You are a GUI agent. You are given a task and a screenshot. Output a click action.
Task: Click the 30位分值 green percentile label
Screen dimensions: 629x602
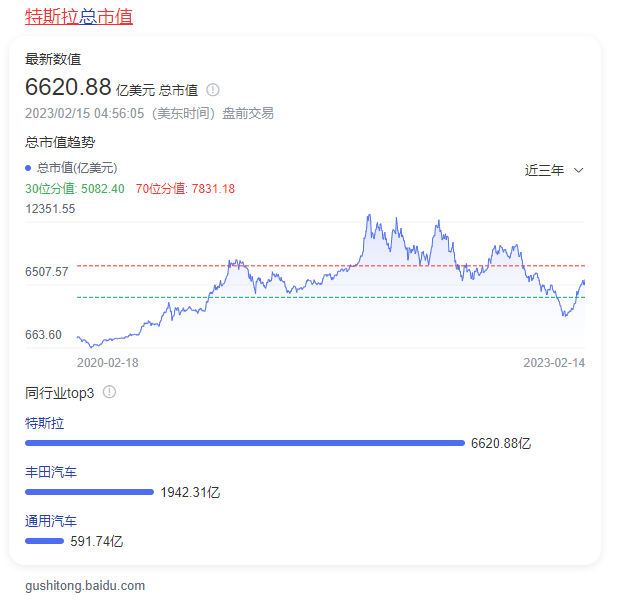pyautogui.click(x=75, y=189)
